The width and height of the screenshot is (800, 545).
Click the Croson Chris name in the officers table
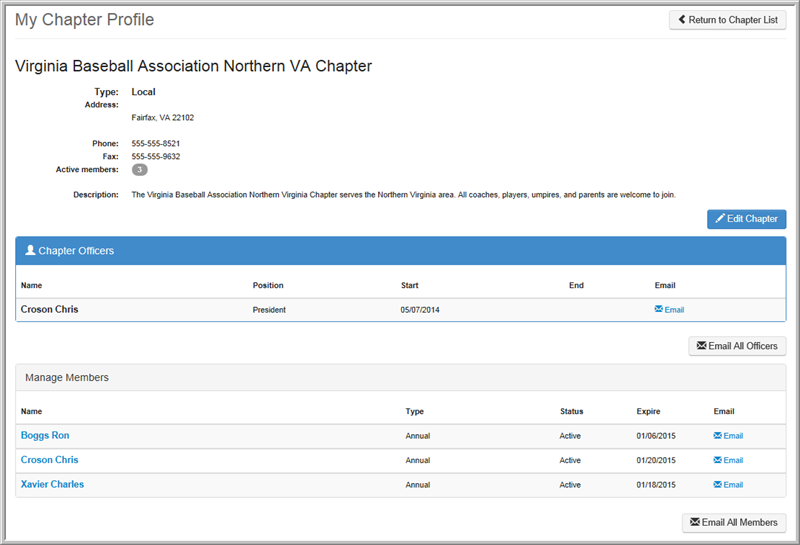click(x=49, y=309)
